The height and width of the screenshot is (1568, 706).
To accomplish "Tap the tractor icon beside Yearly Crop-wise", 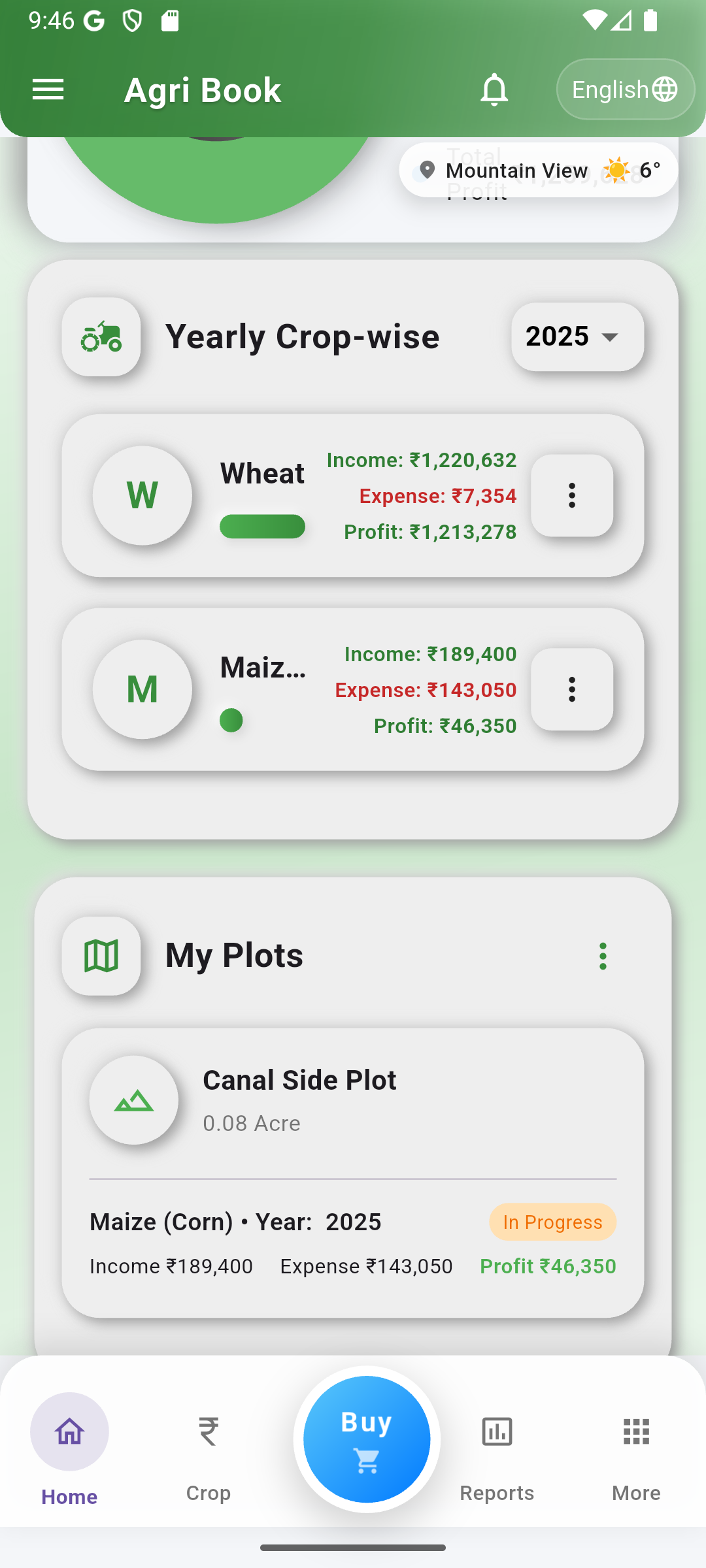I will point(101,337).
